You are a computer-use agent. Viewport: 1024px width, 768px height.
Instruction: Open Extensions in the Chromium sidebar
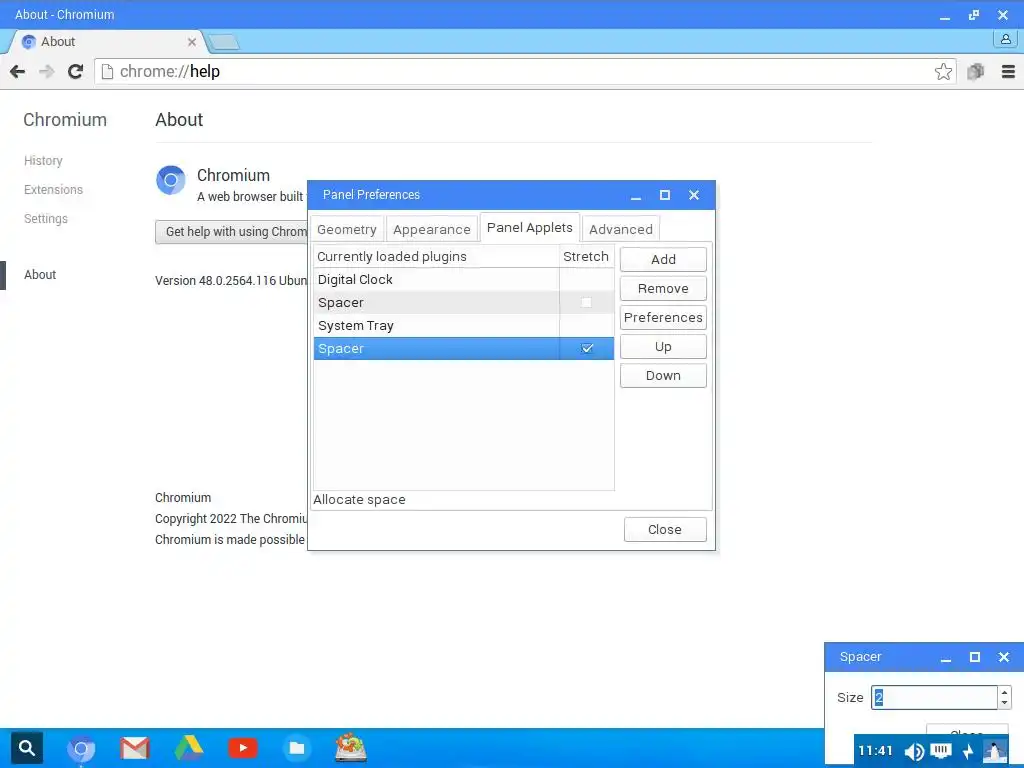pyautogui.click(x=54, y=189)
